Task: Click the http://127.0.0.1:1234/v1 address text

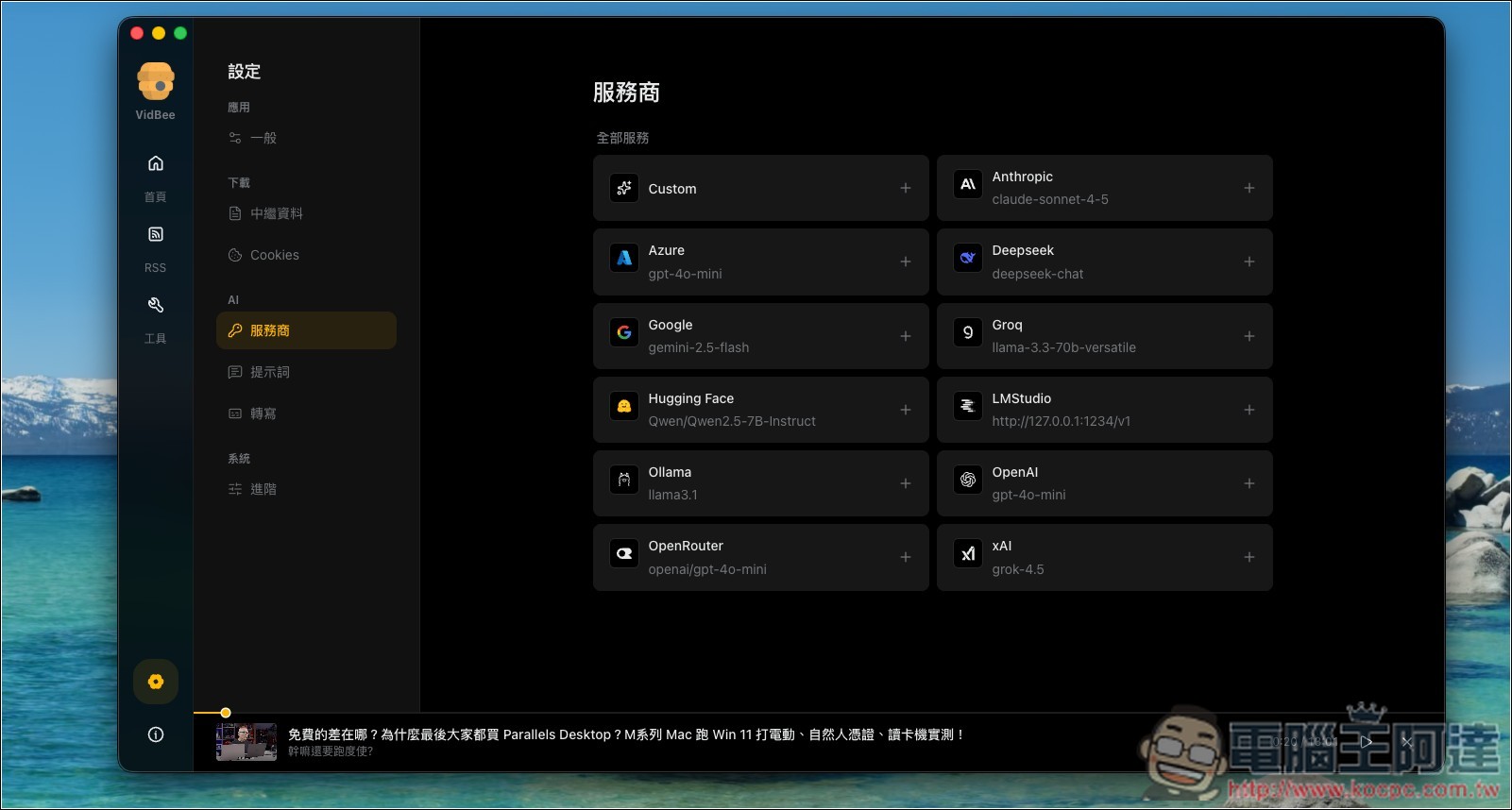Action: click(1062, 421)
